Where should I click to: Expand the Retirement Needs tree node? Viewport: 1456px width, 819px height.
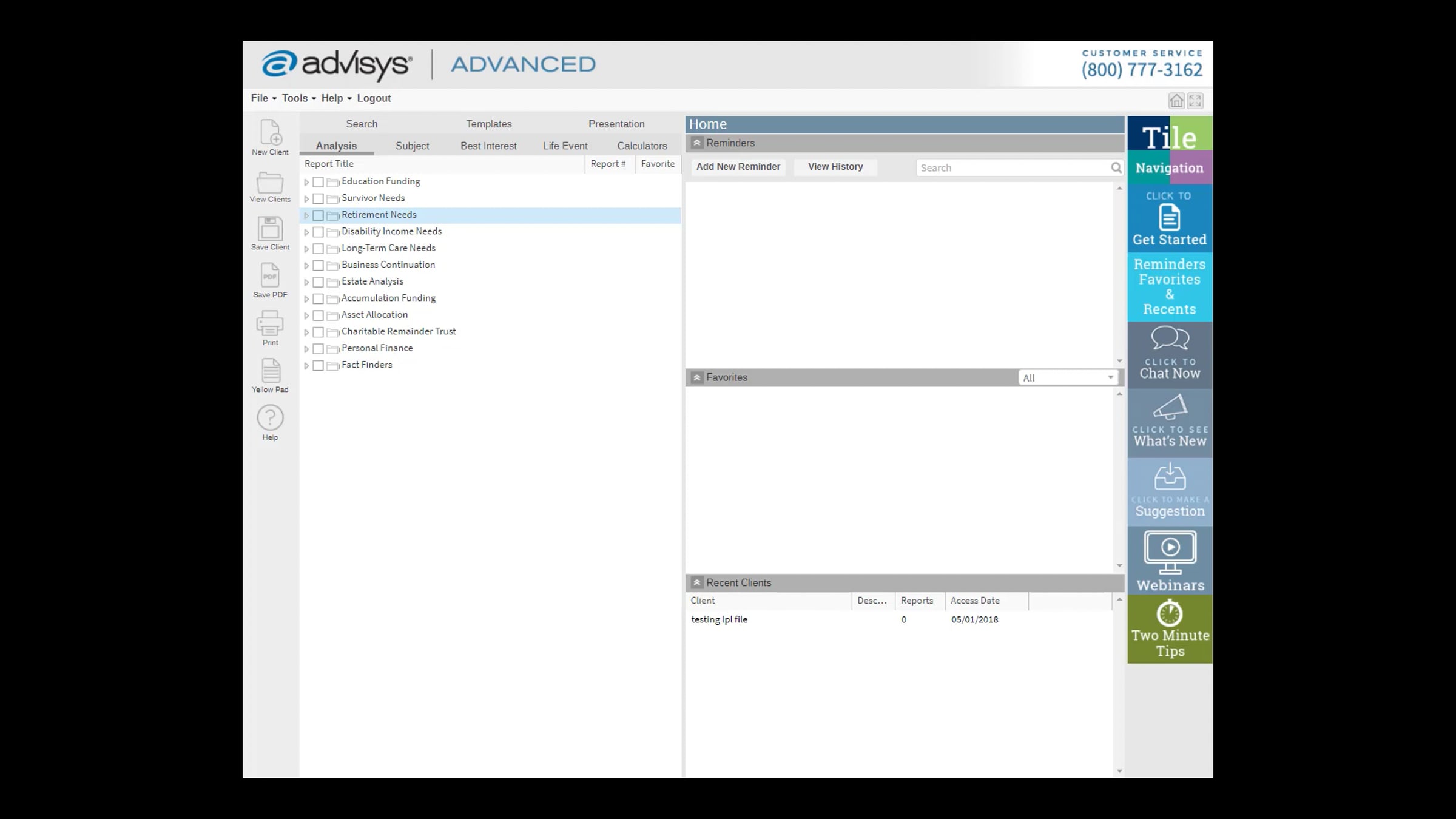pos(306,215)
